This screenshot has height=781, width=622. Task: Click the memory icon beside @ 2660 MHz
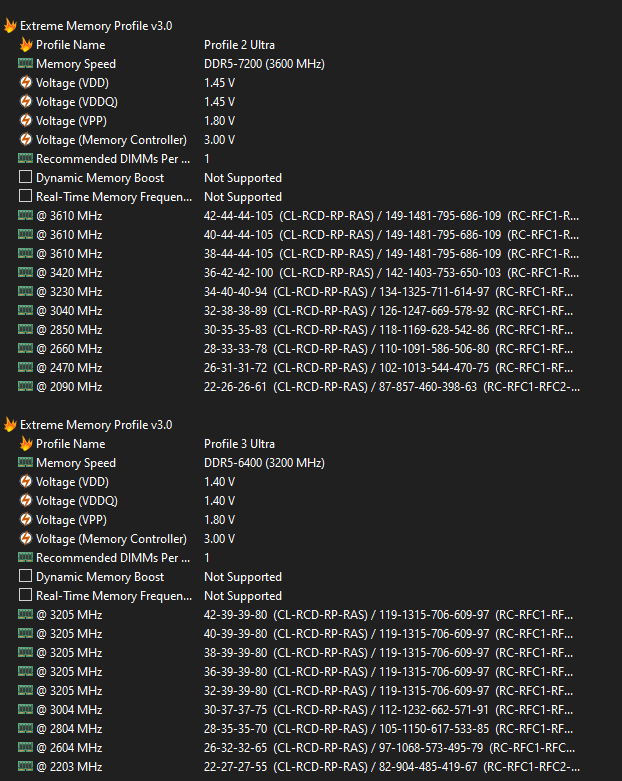pos(25,348)
